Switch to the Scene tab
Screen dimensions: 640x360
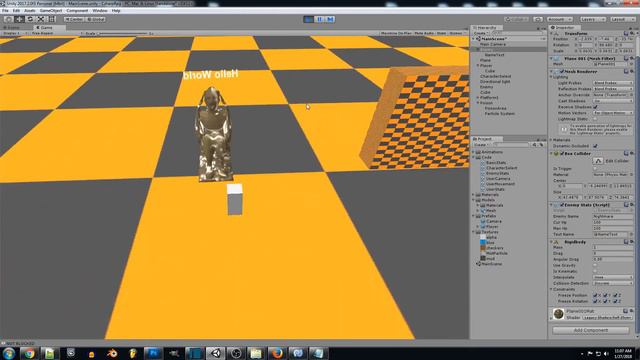click(x=13, y=27)
